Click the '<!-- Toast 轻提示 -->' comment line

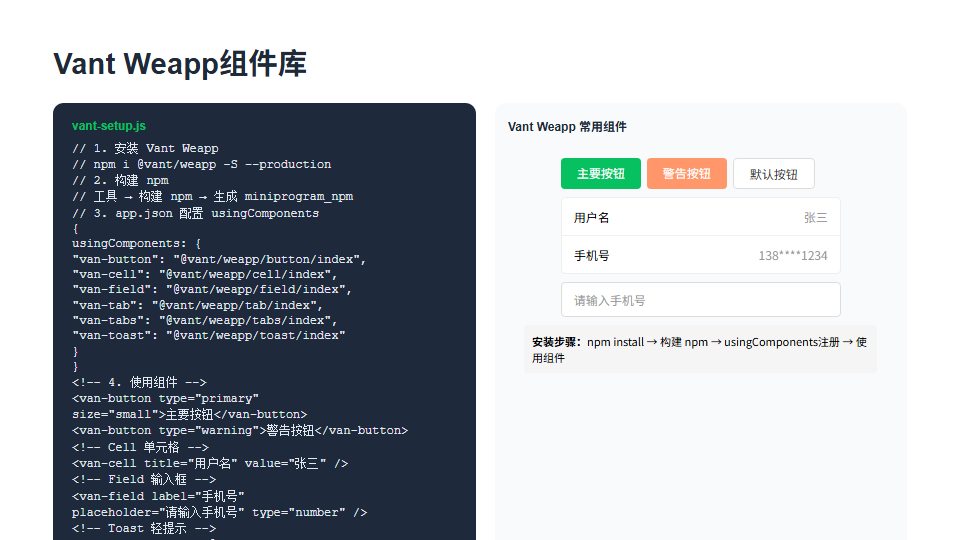(144, 528)
